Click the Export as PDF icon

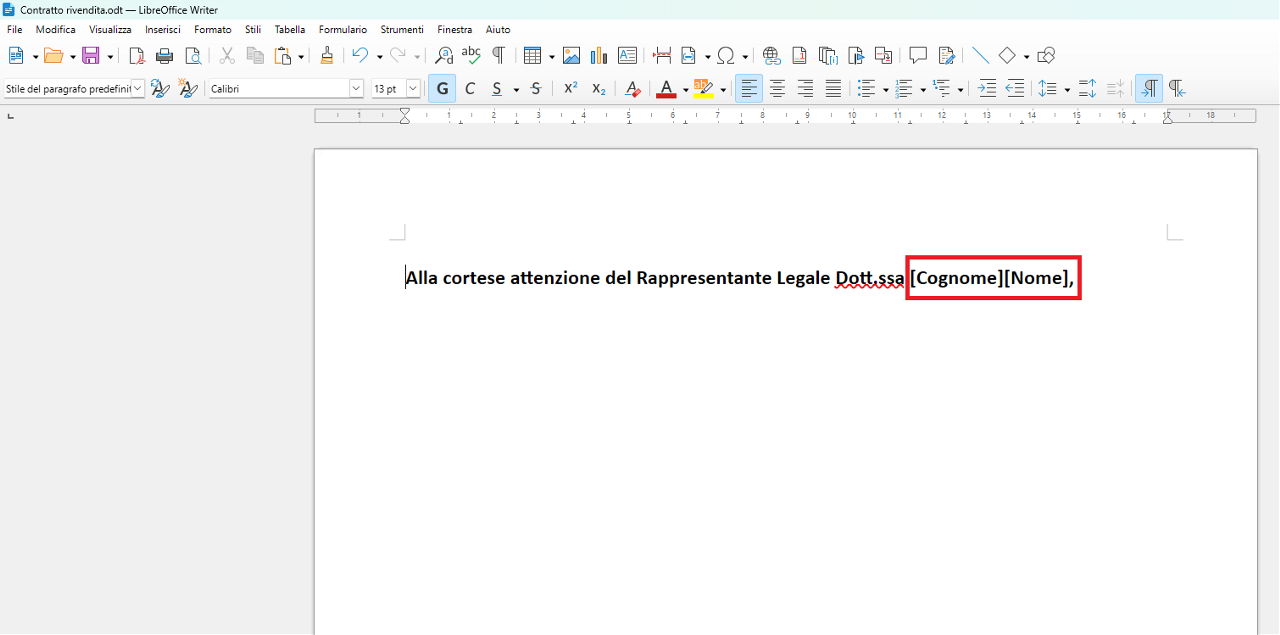point(137,56)
